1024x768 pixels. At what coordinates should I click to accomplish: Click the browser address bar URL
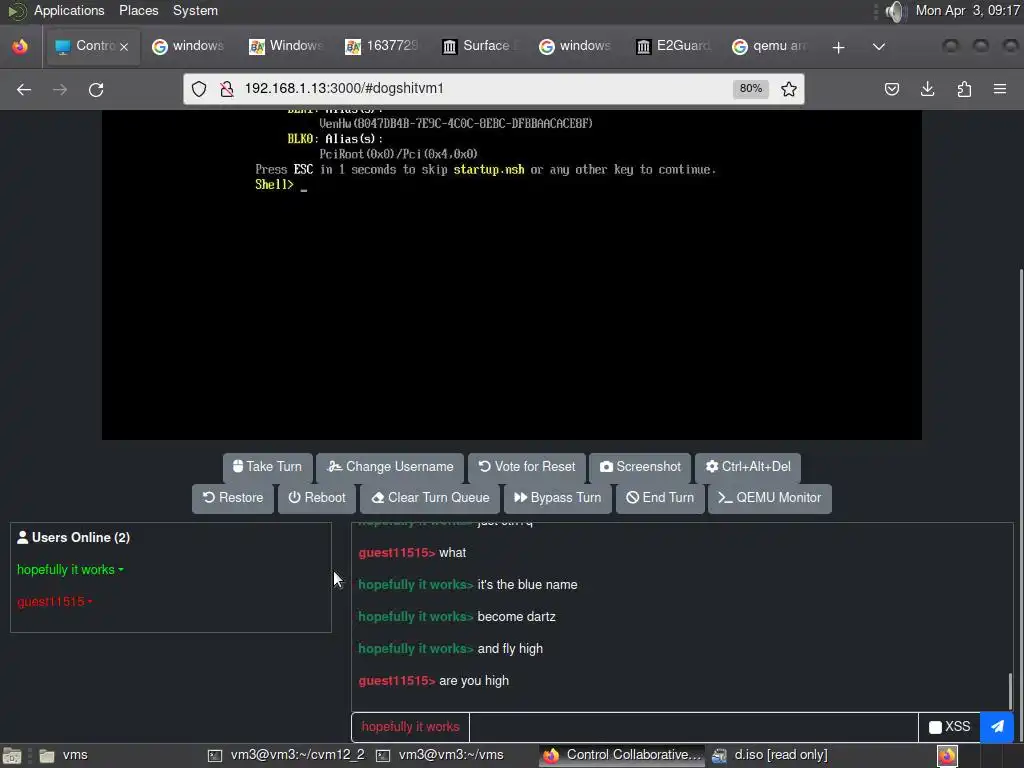pos(344,89)
